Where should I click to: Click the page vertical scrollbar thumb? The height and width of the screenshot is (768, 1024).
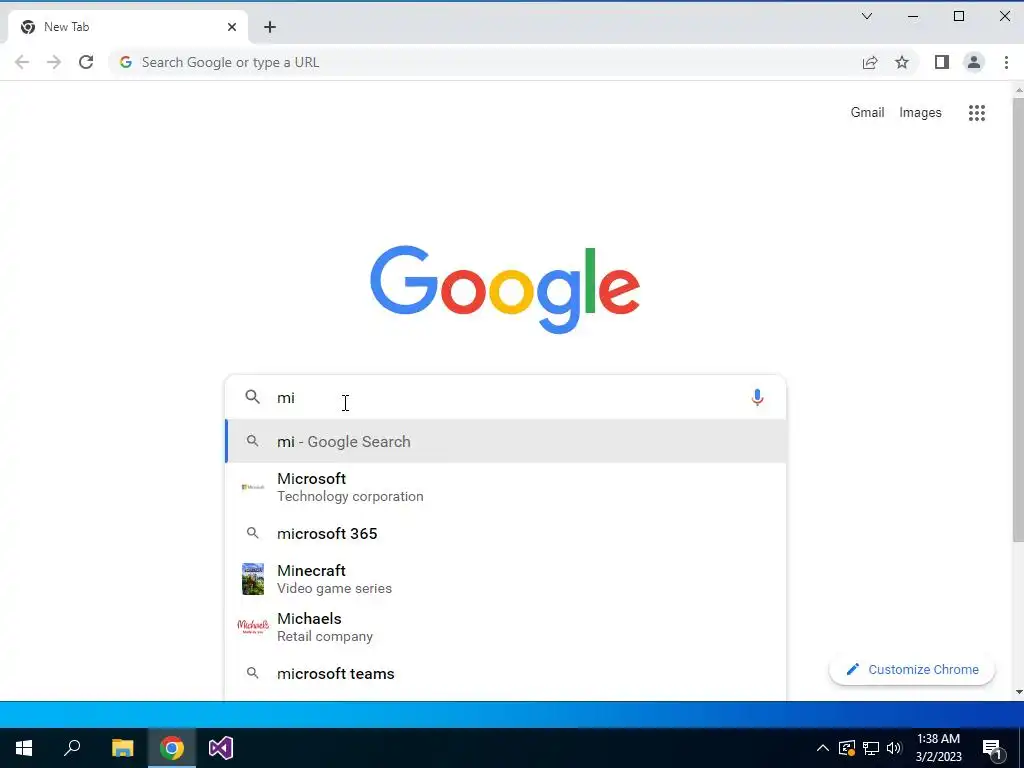pyautogui.click(x=1018, y=320)
